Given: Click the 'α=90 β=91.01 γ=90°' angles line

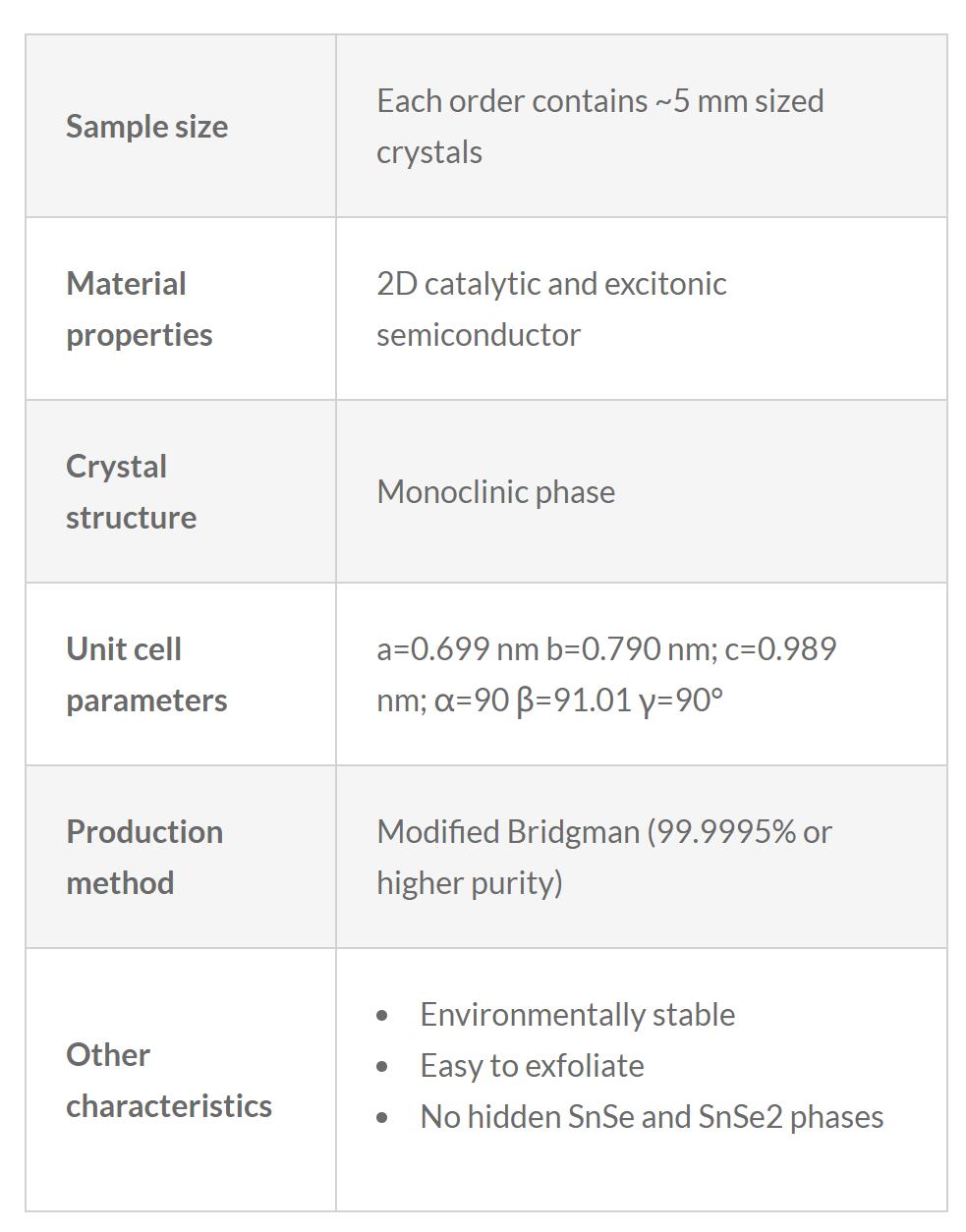Looking at the screenshot, I should pyautogui.click(x=550, y=700).
